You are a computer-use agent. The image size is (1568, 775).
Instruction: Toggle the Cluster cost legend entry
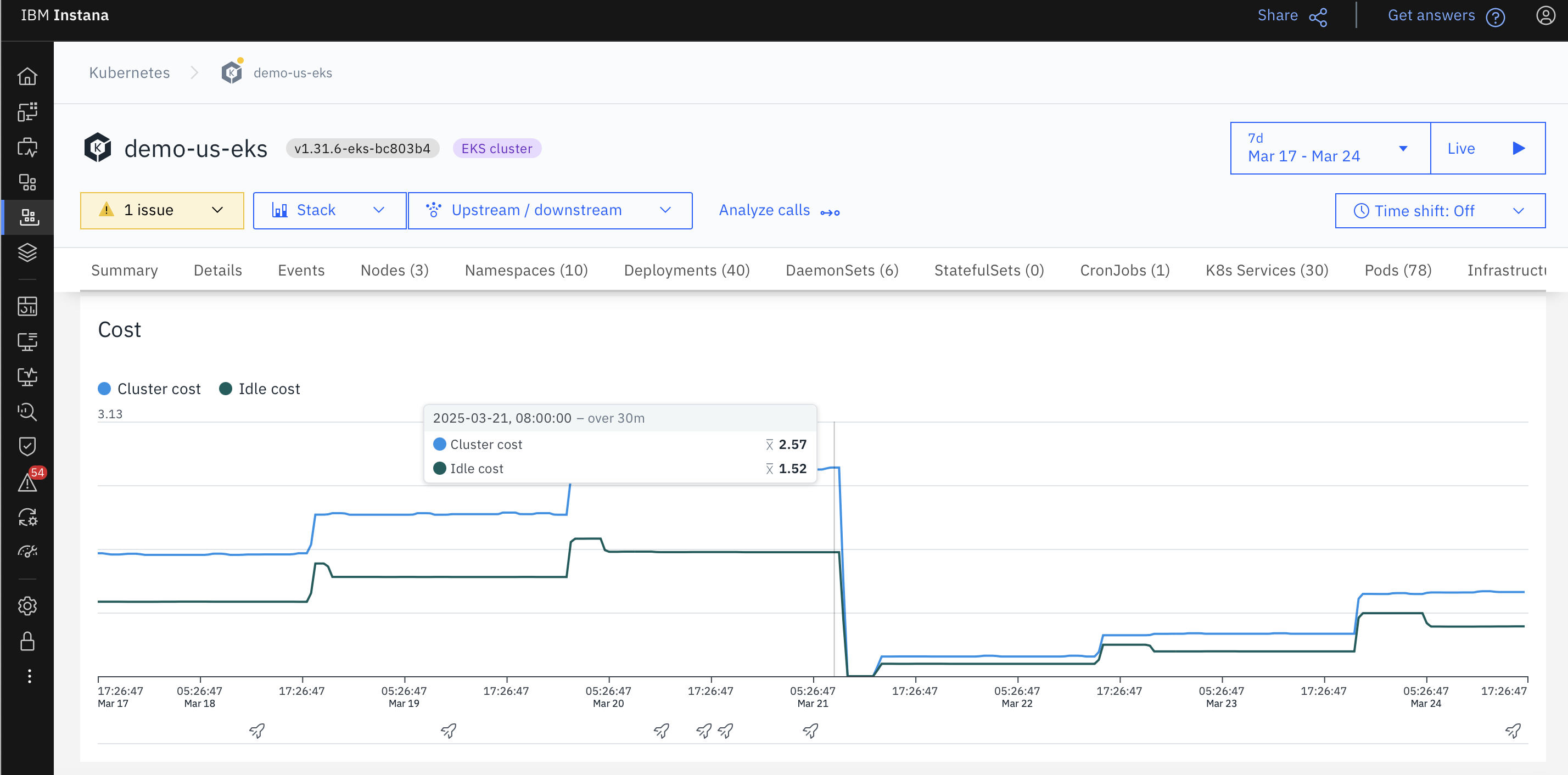(x=149, y=389)
